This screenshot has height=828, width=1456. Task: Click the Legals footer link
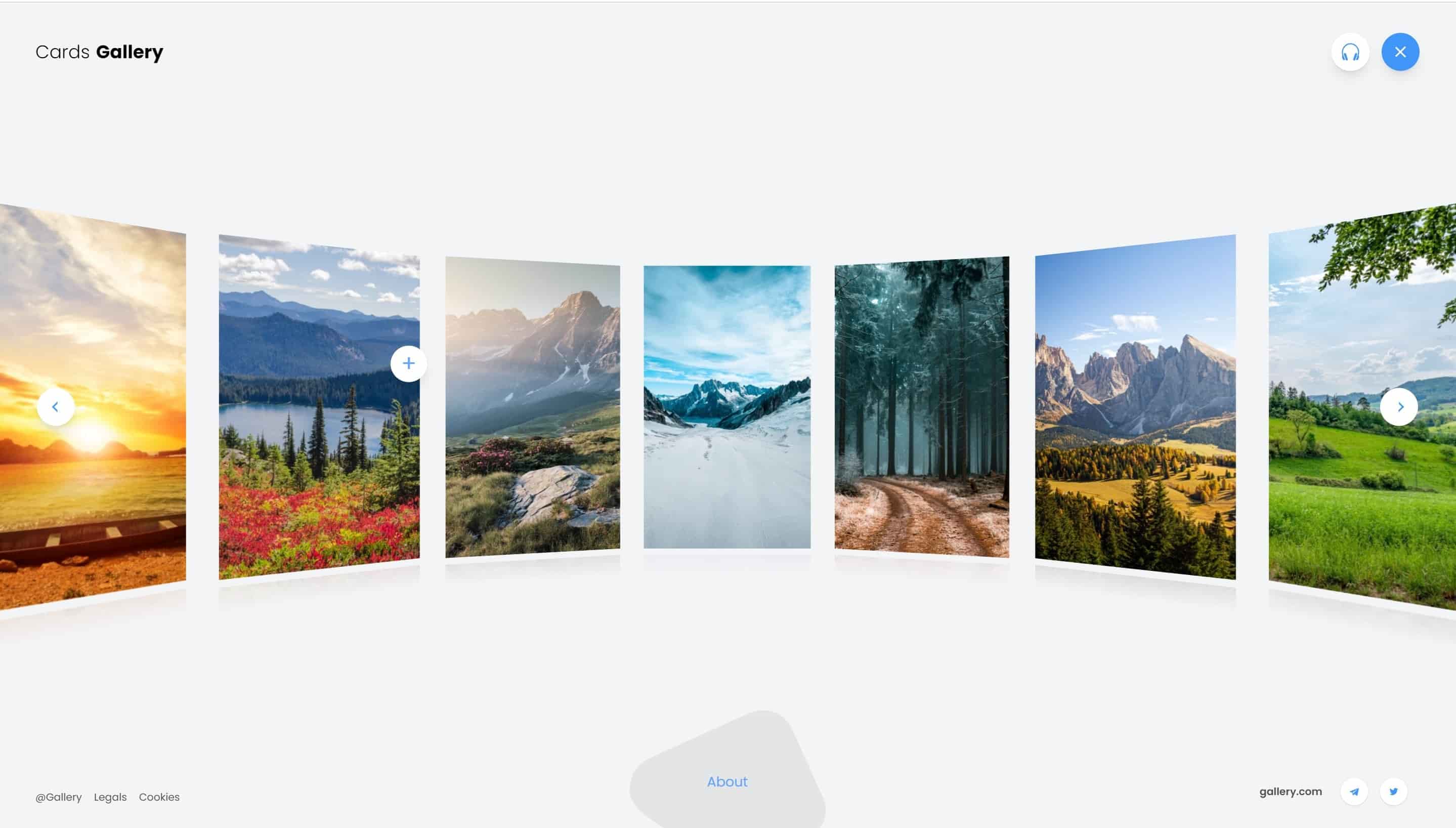point(110,797)
